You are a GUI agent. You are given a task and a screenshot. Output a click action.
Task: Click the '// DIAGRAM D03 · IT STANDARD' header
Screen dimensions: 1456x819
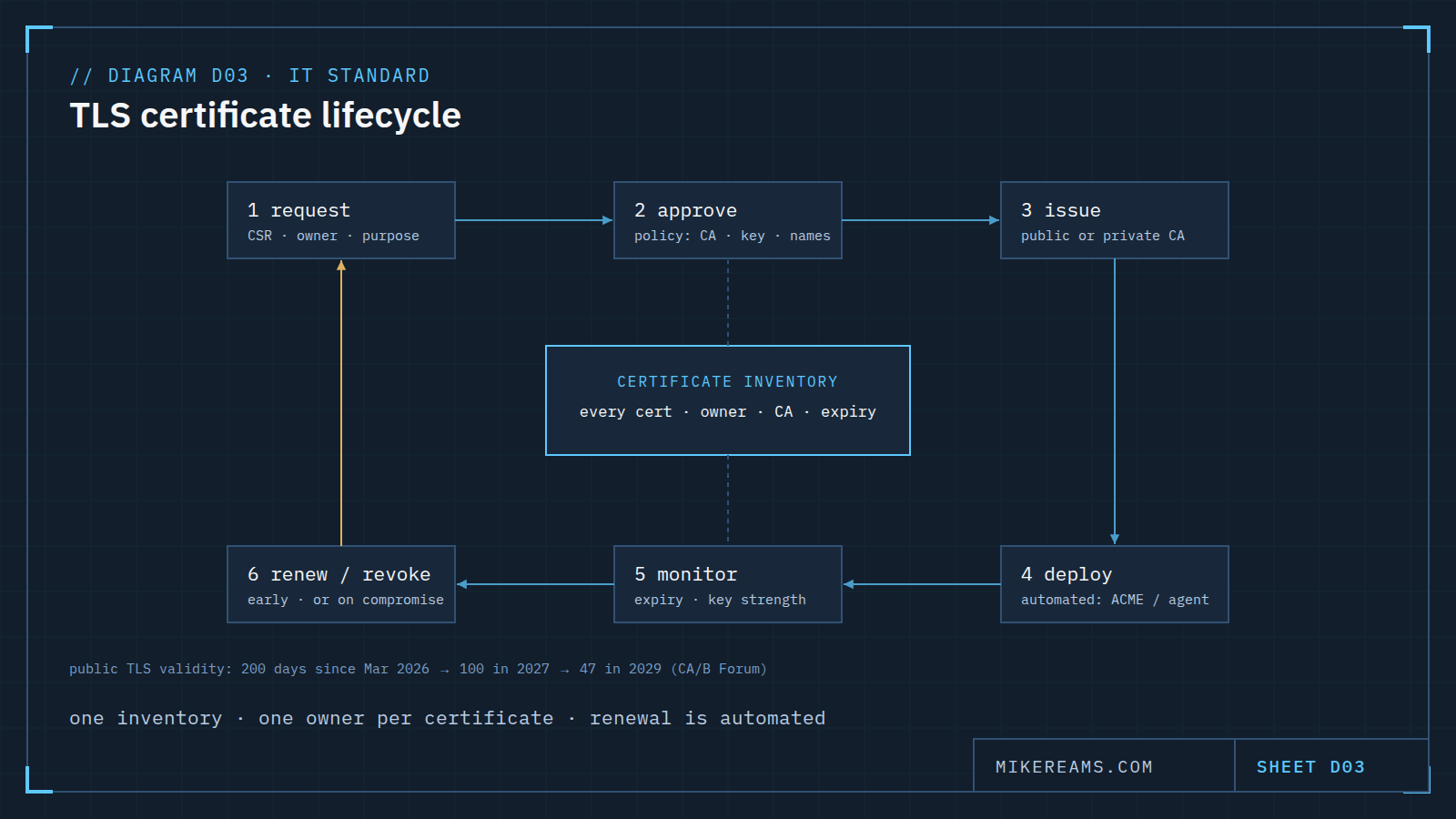250,76
